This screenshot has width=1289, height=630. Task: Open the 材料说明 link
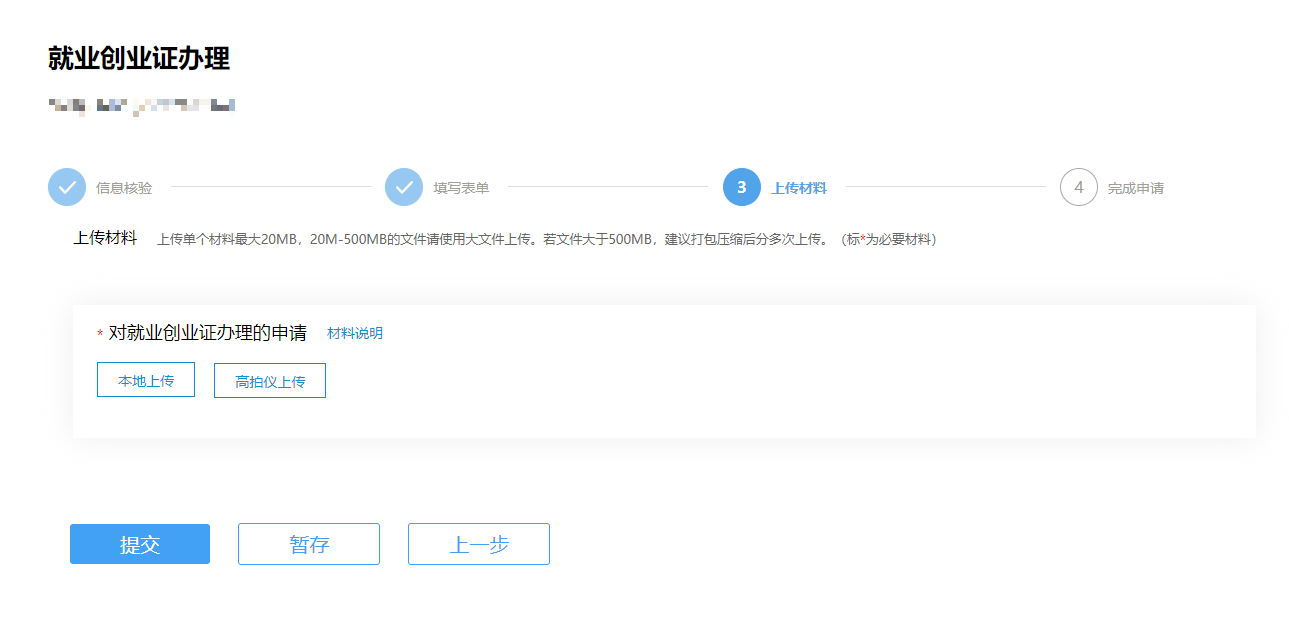click(354, 333)
